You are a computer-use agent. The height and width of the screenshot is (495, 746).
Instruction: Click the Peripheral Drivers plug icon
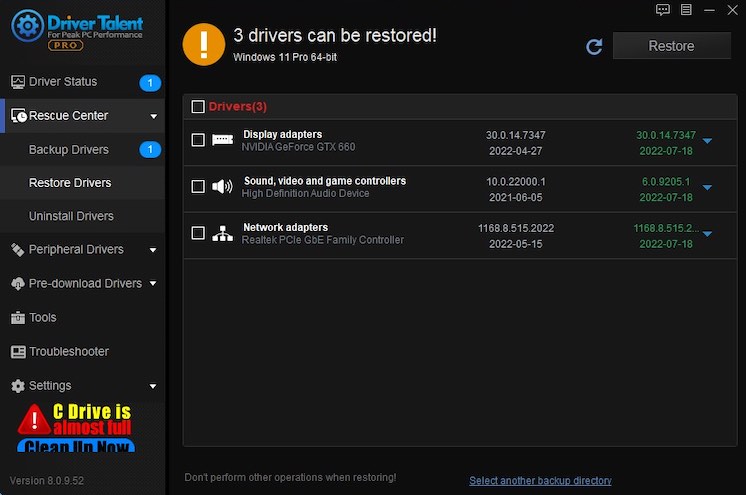[x=18, y=249]
